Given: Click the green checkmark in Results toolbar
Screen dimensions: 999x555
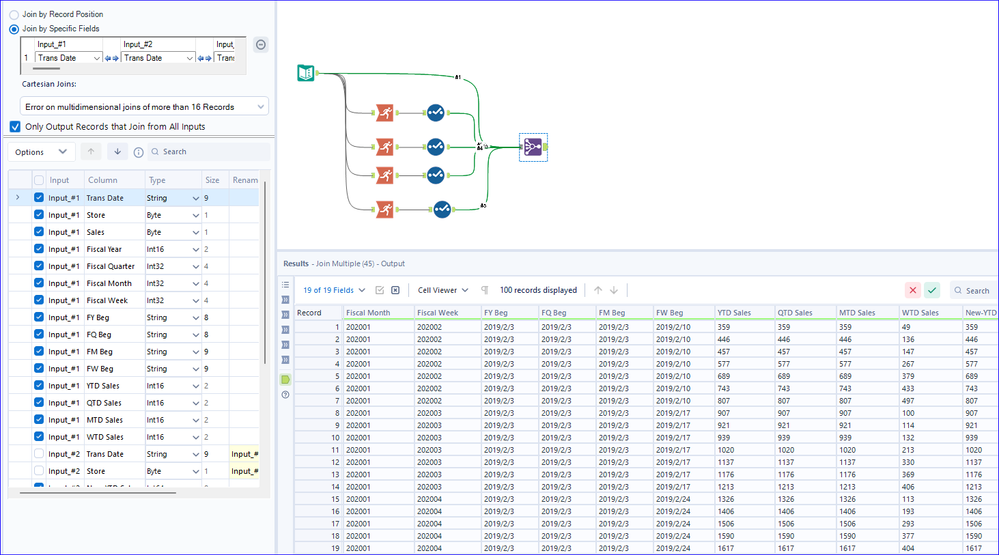Looking at the screenshot, I should click(x=932, y=290).
